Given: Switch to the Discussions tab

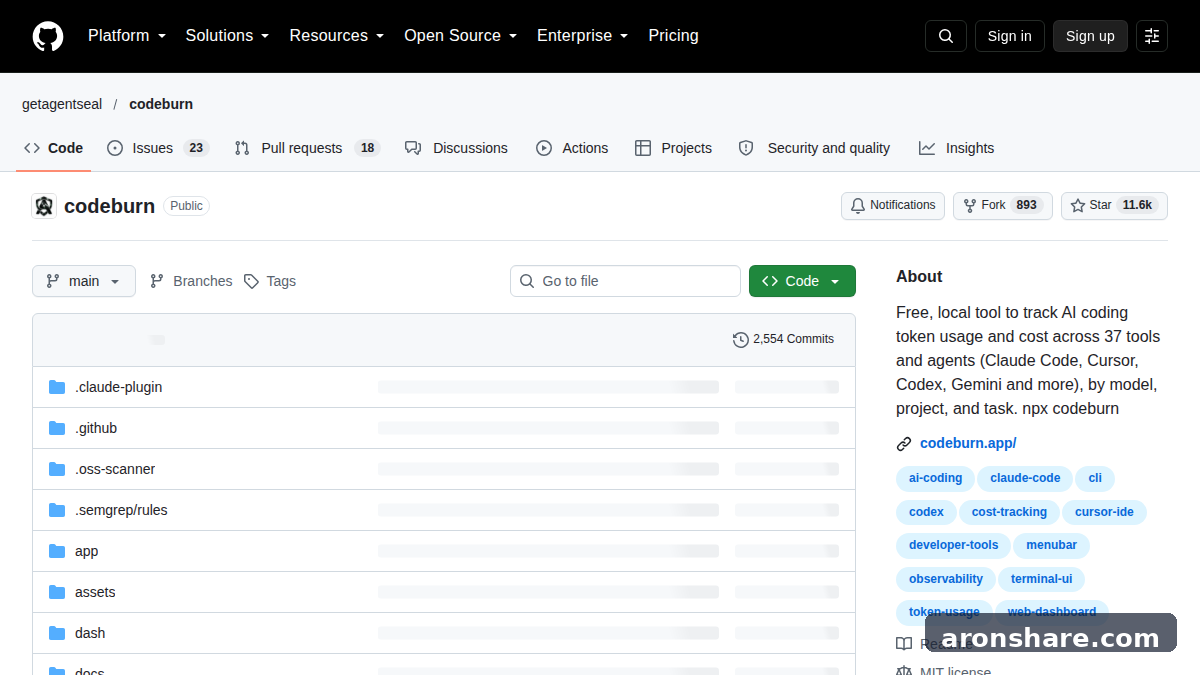Looking at the screenshot, I should (x=457, y=148).
